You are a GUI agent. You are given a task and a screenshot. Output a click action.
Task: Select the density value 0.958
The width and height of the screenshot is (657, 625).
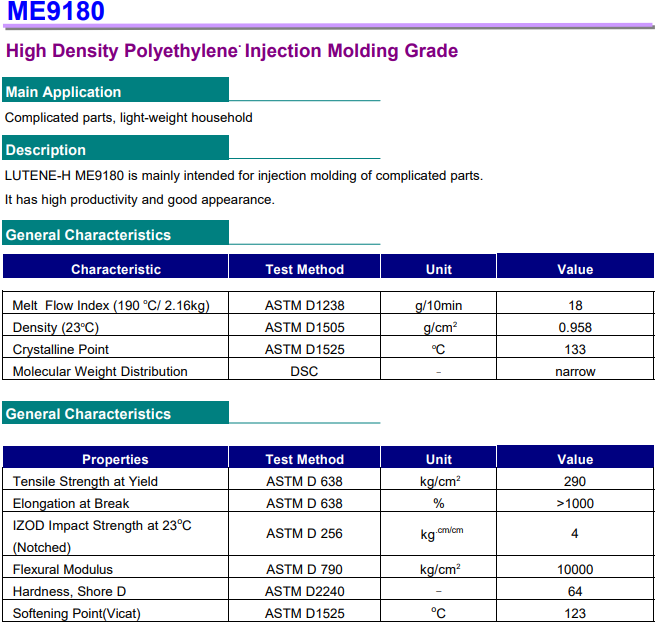click(x=575, y=328)
